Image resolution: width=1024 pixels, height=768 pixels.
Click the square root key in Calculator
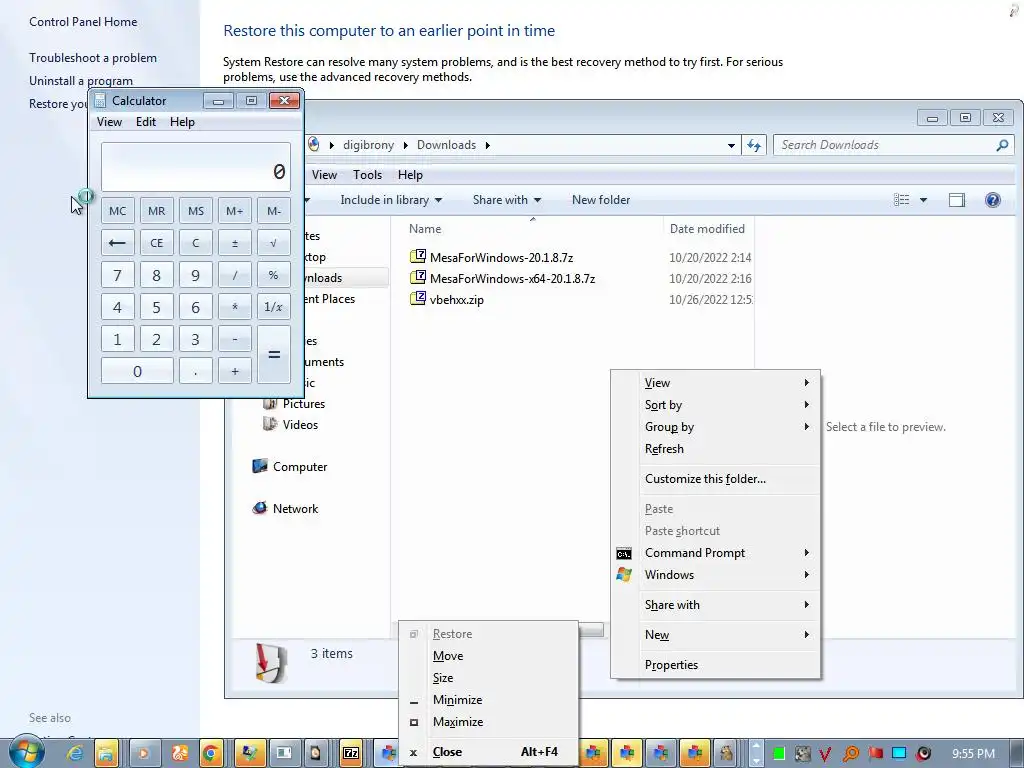[x=274, y=243]
